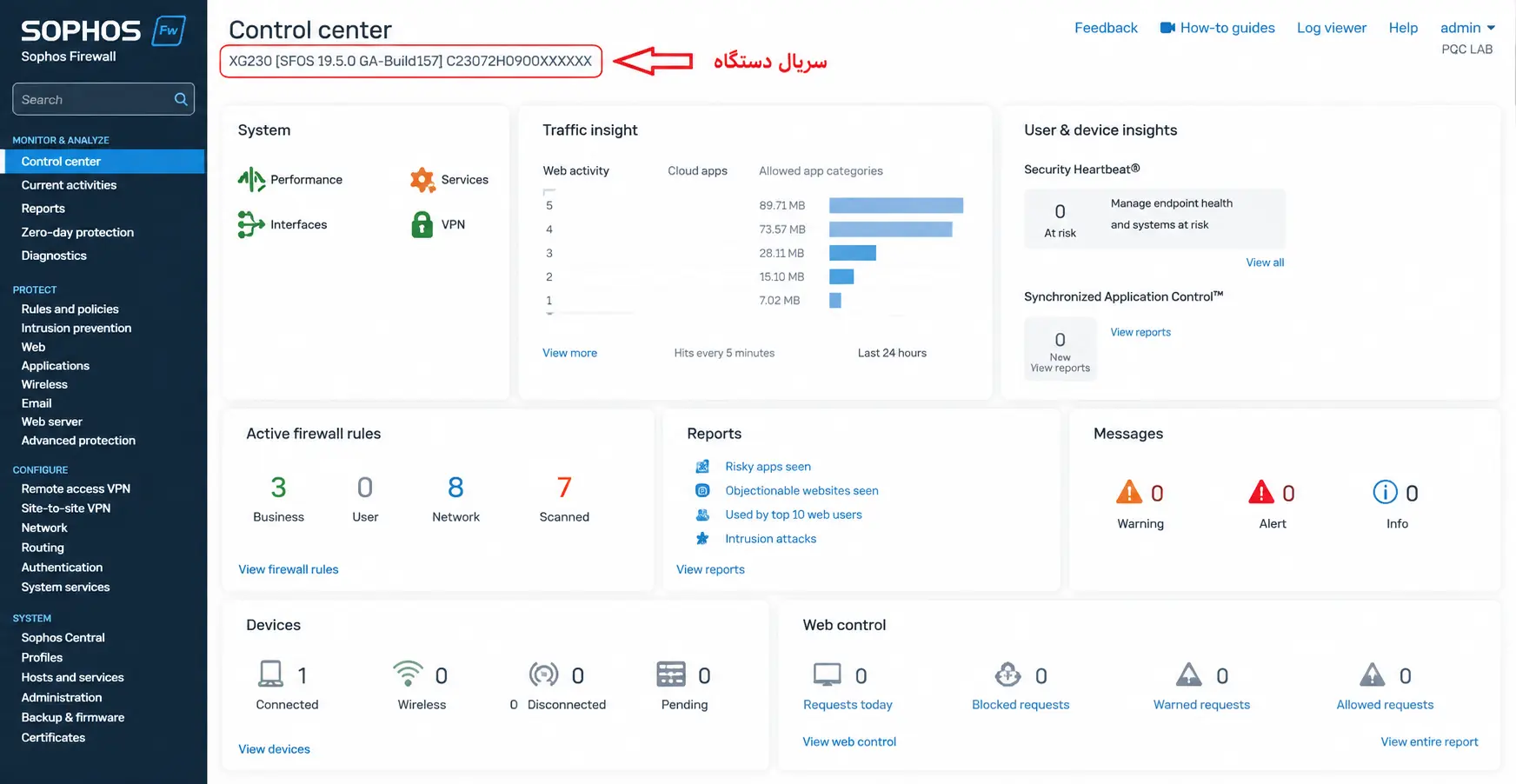Open Intrusion prevention section

click(x=76, y=329)
